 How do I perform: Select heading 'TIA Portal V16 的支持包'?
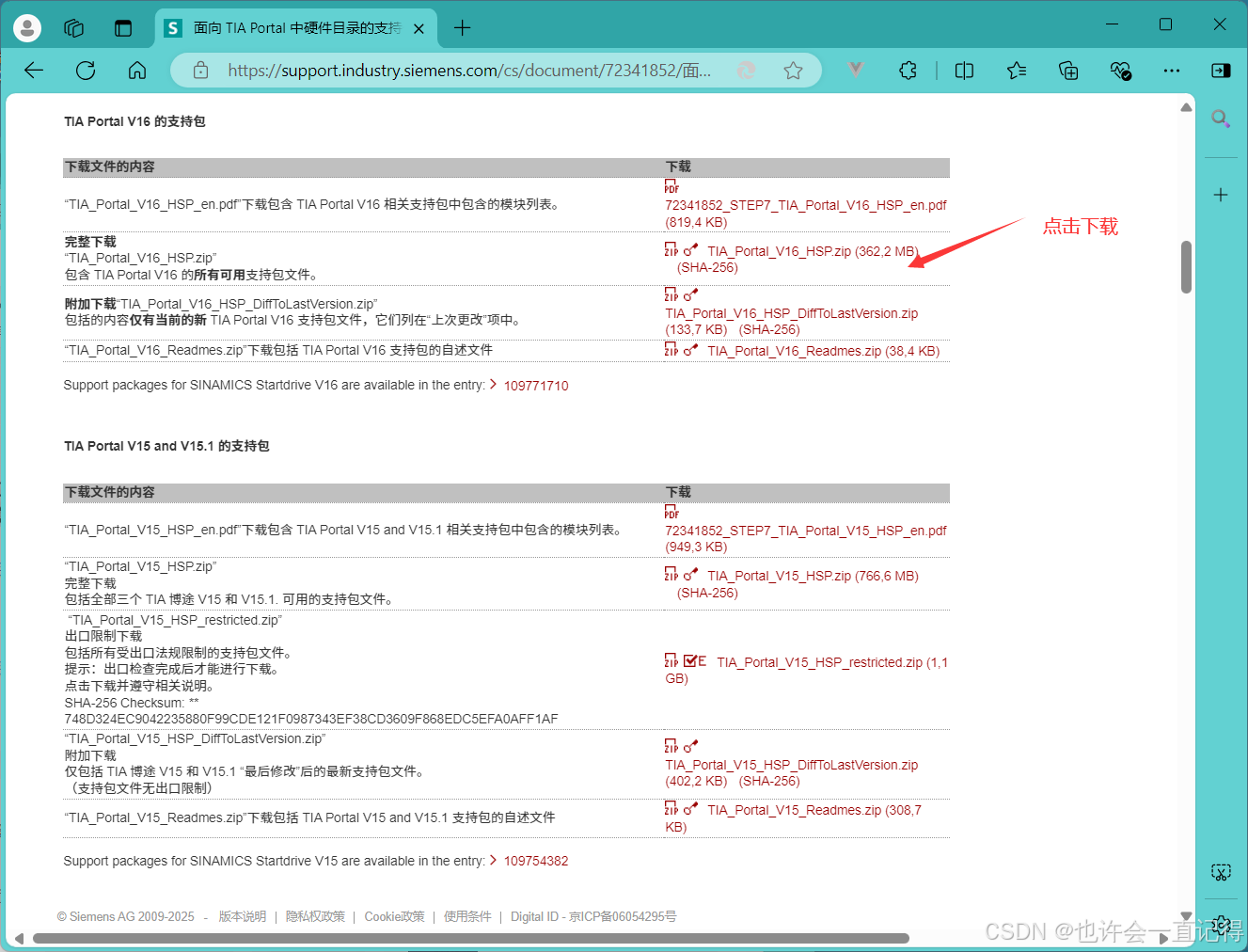tap(134, 121)
